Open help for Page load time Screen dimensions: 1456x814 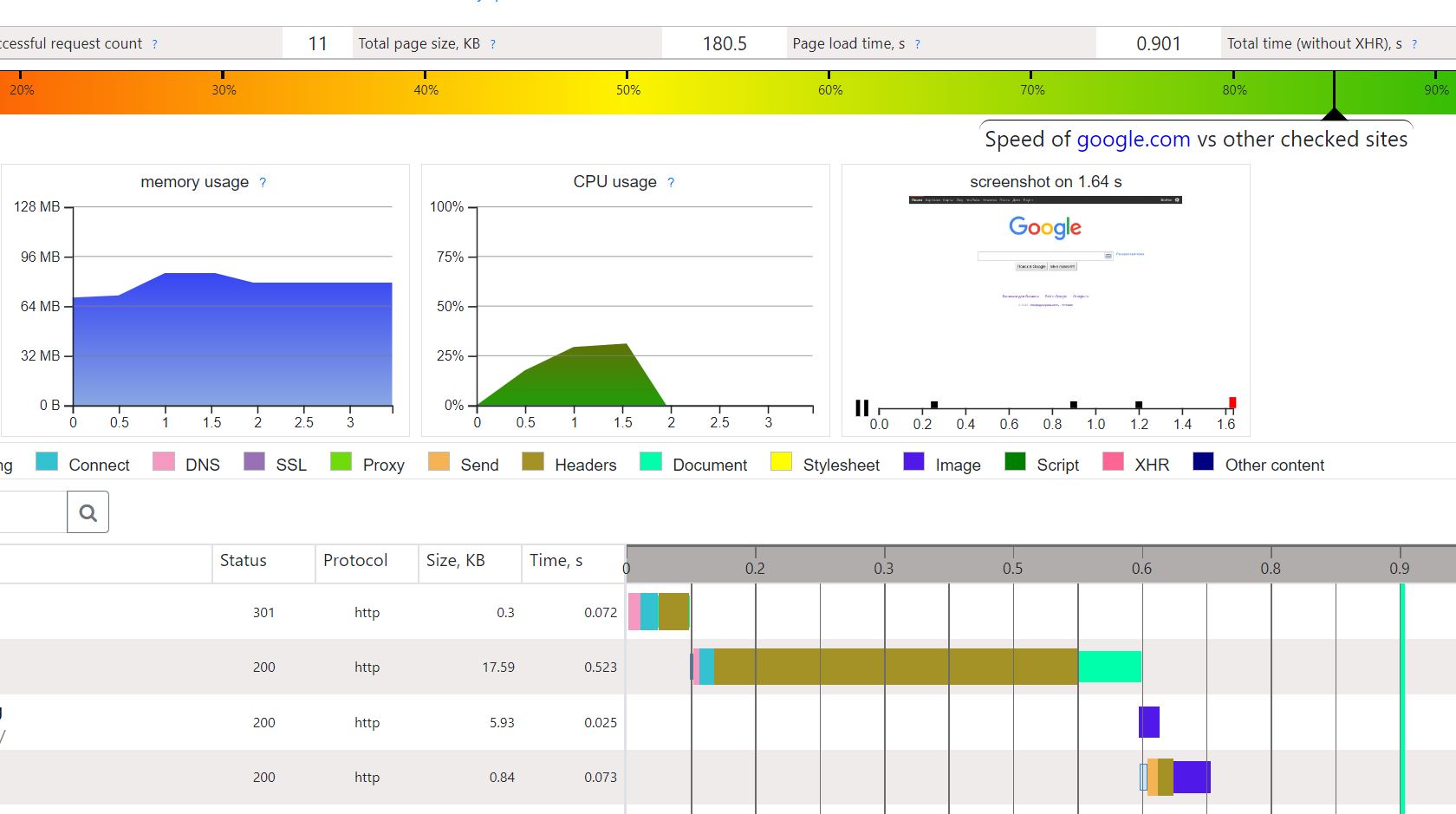[x=918, y=44]
